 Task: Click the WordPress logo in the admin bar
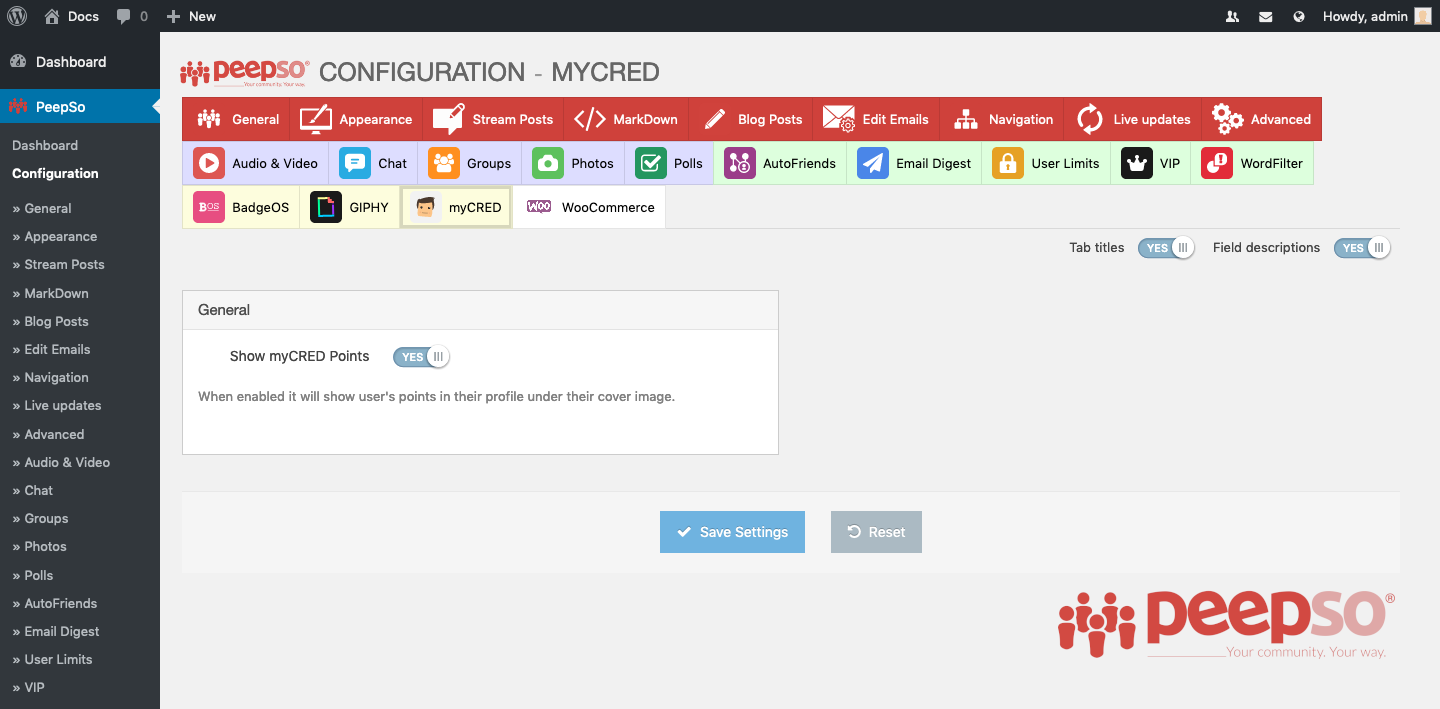point(17,16)
